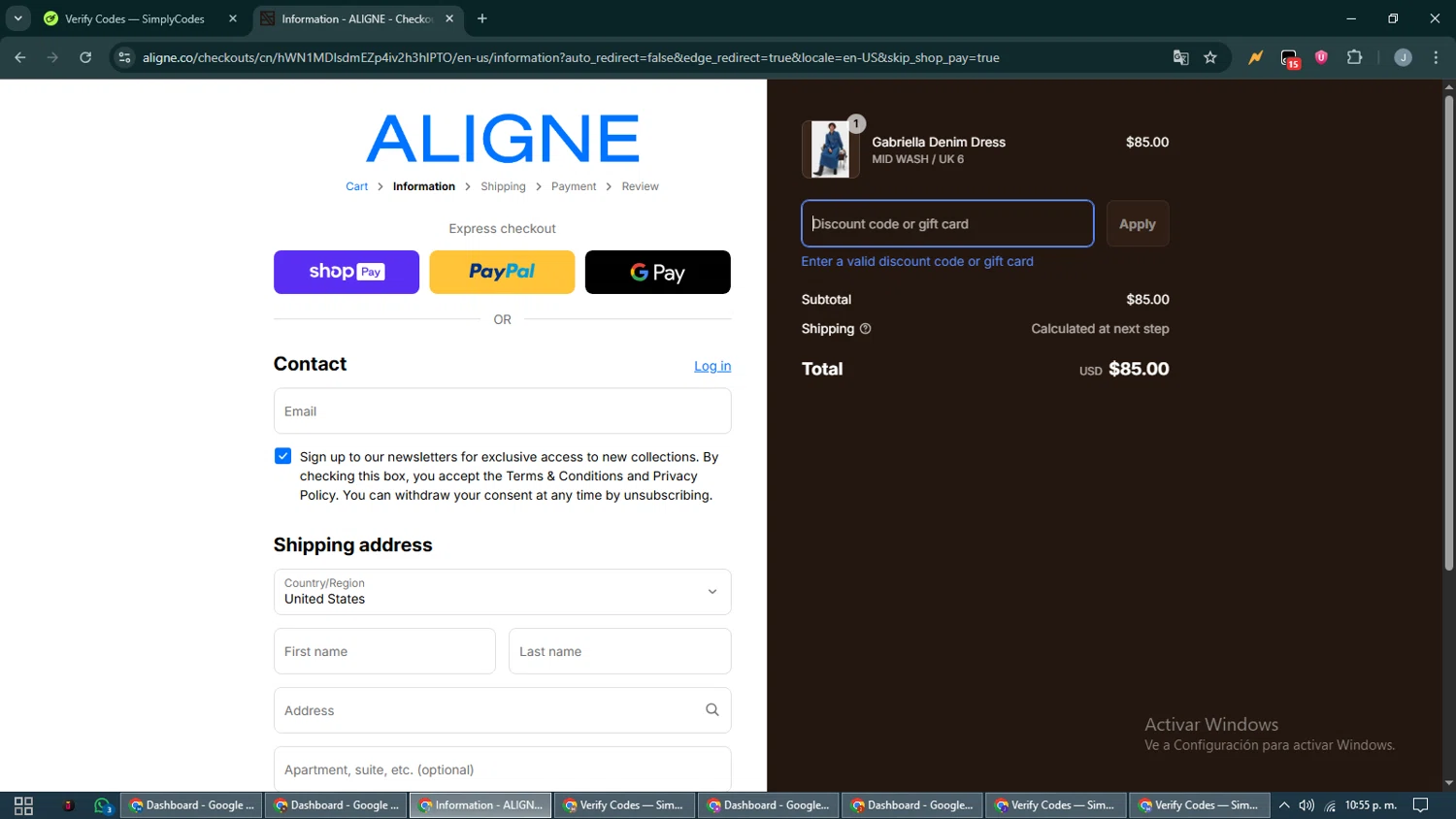Open the yellow lightning extension icon
The height and width of the screenshot is (819, 1456).
point(1256,57)
